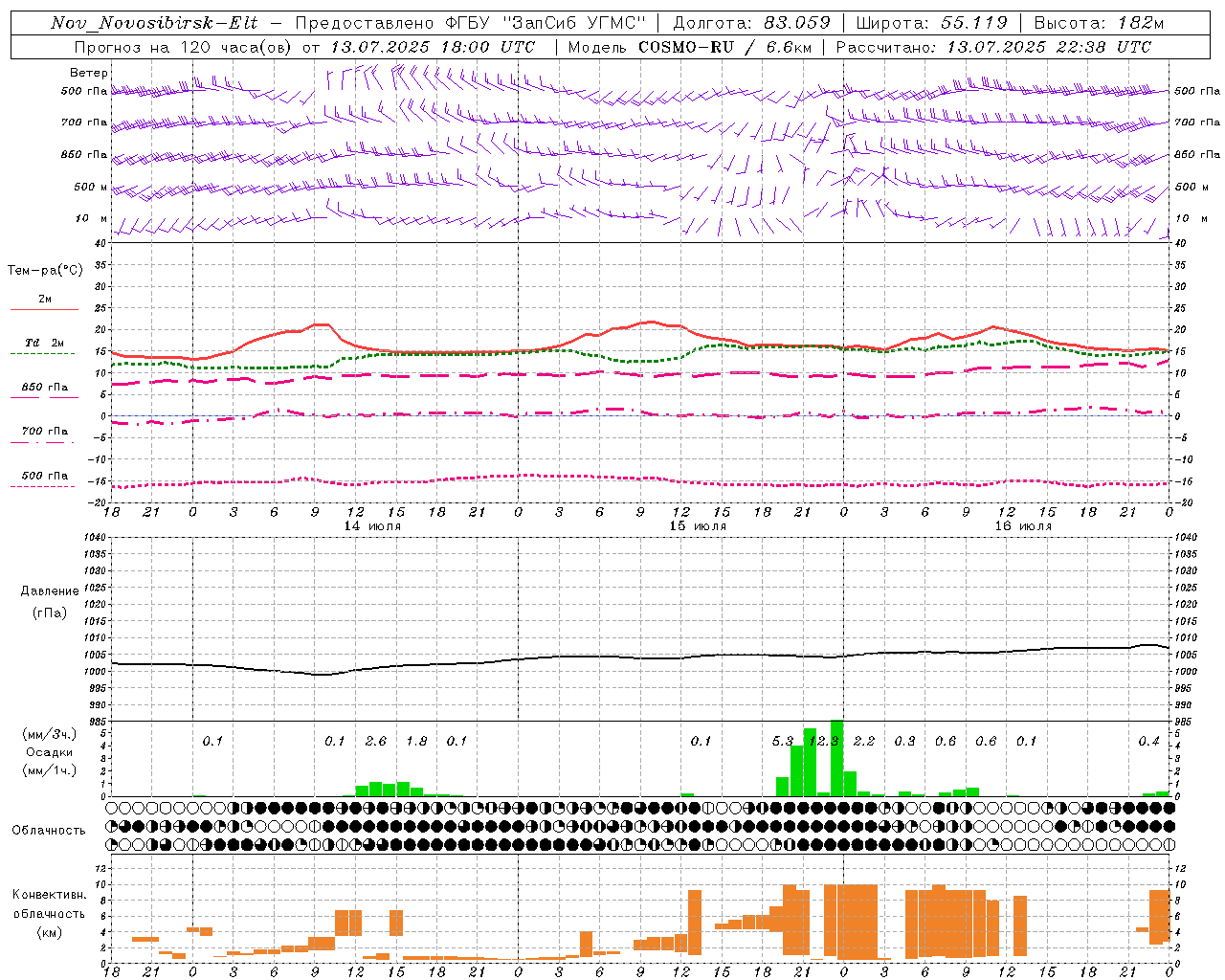The height and width of the screenshot is (980, 1225).
Task: Click the 'Долгота: 83.059' value
Action: (752, 23)
